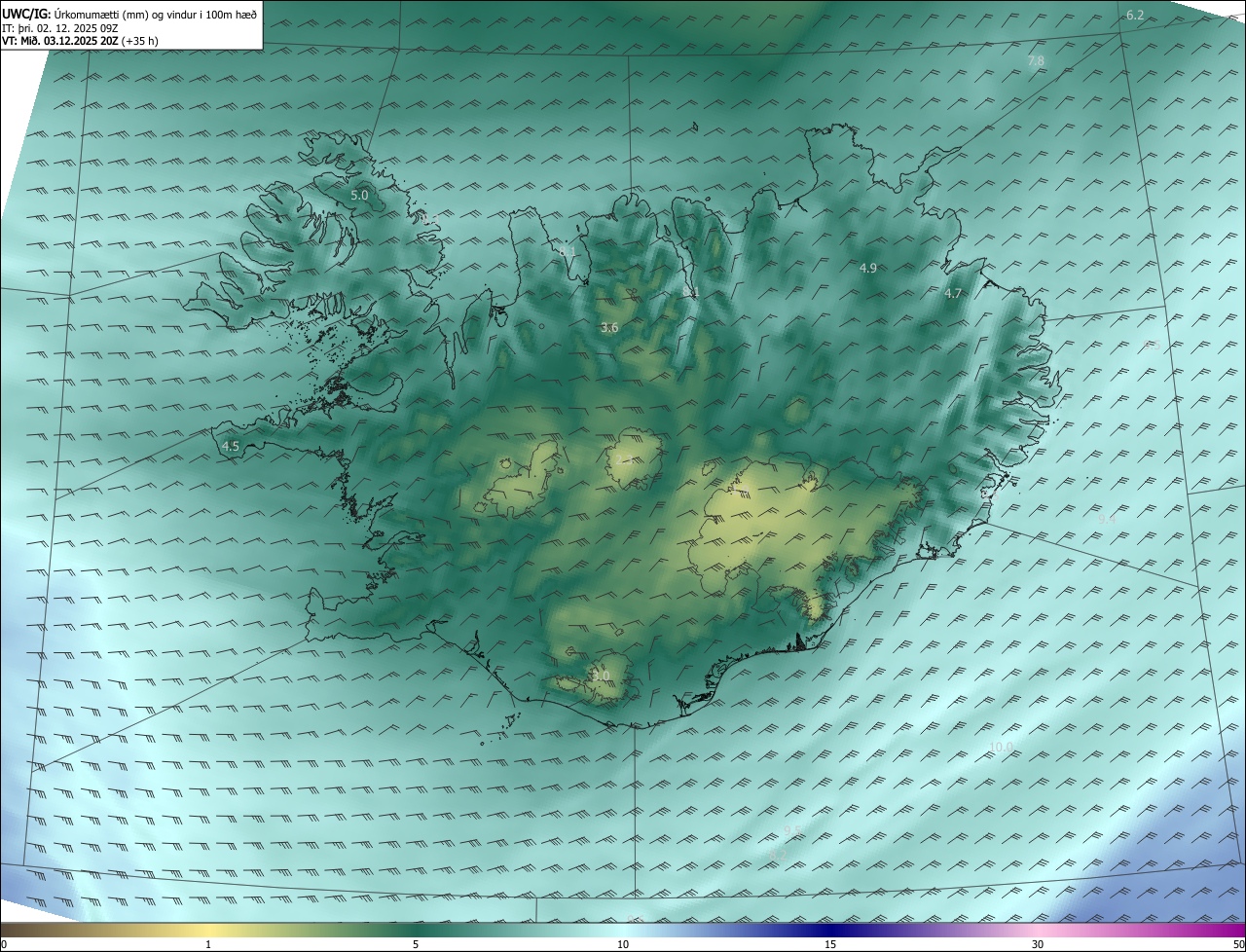Pick the 5.0 value over the Westfjords
The height and width of the screenshot is (952, 1246).
pyautogui.click(x=359, y=196)
